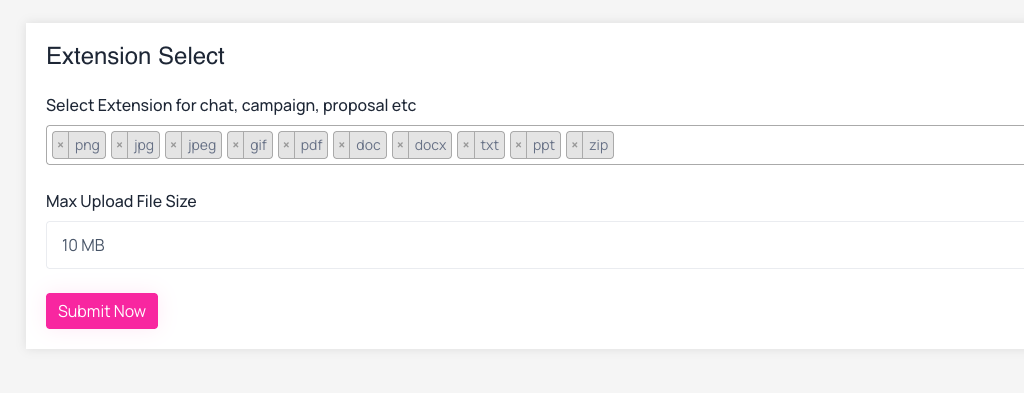Open the Max Upload File Size dropdown
1024x393 pixels.
click(535, 245)
